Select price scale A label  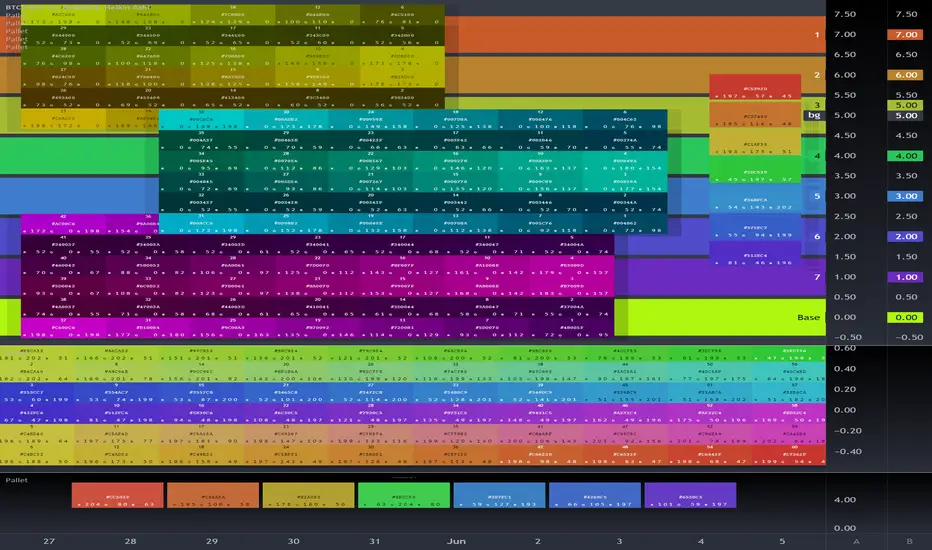point(857,541)
